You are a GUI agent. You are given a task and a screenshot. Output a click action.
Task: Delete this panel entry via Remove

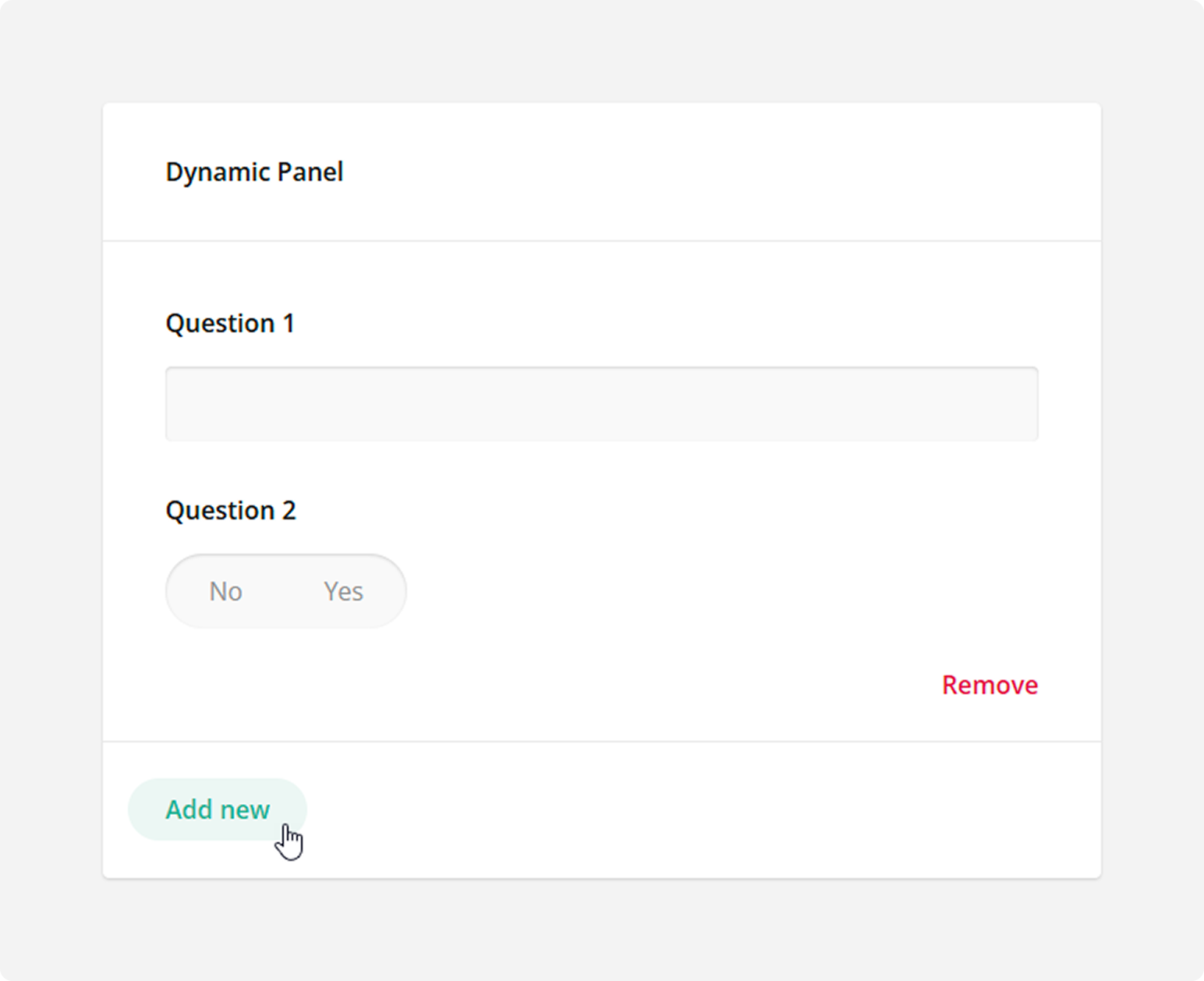click(x=990, y=685)
